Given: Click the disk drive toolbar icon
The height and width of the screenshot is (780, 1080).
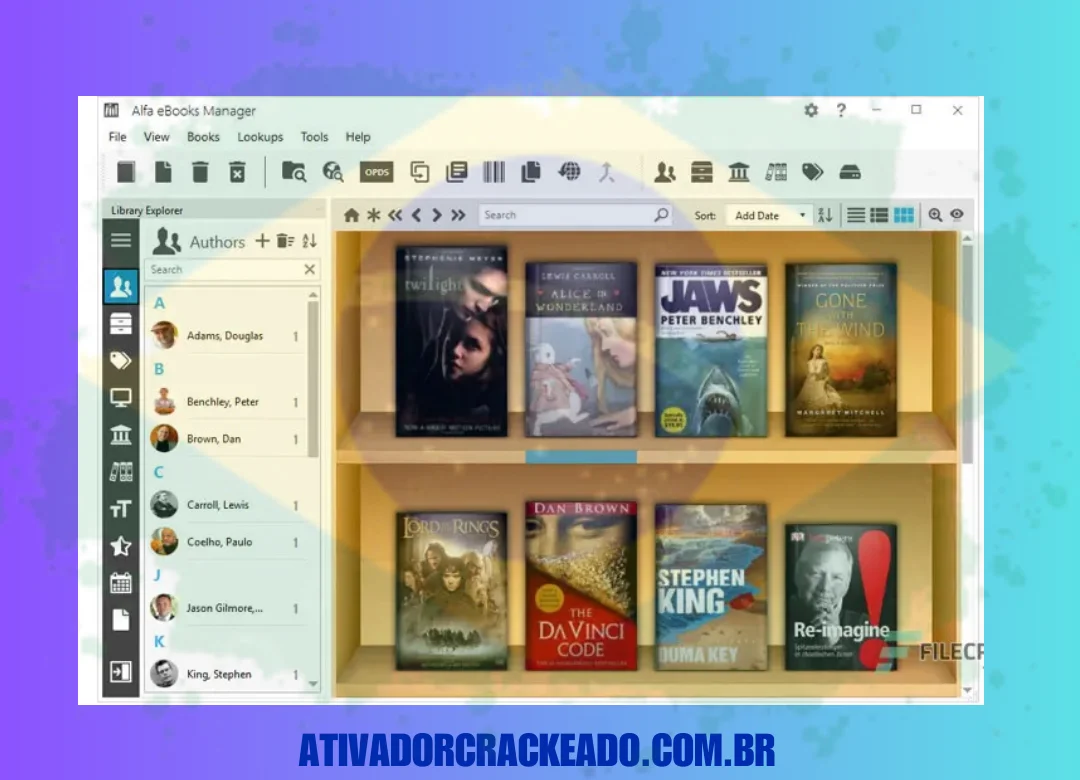Looking at the screenshot, I should pos(850,172).
